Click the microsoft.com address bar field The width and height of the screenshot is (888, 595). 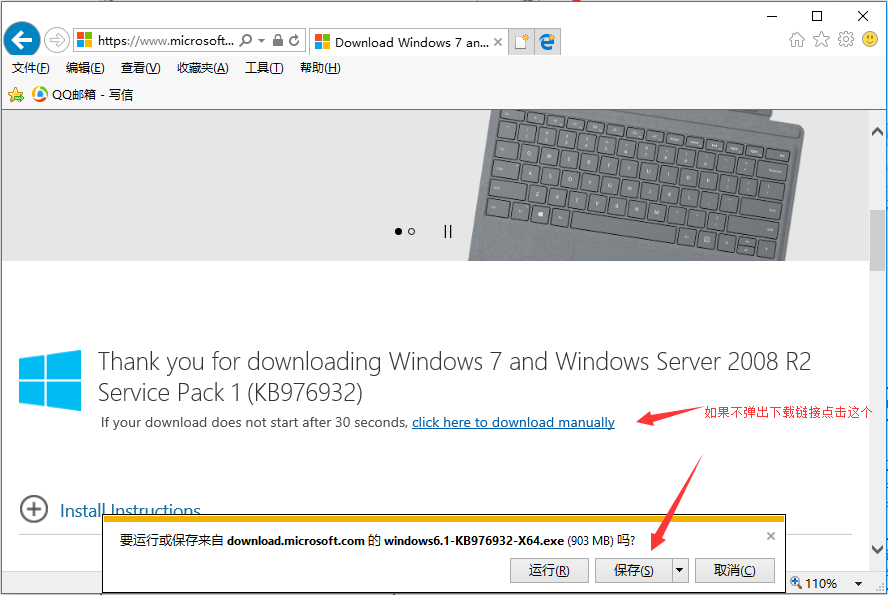coord(165,41)
